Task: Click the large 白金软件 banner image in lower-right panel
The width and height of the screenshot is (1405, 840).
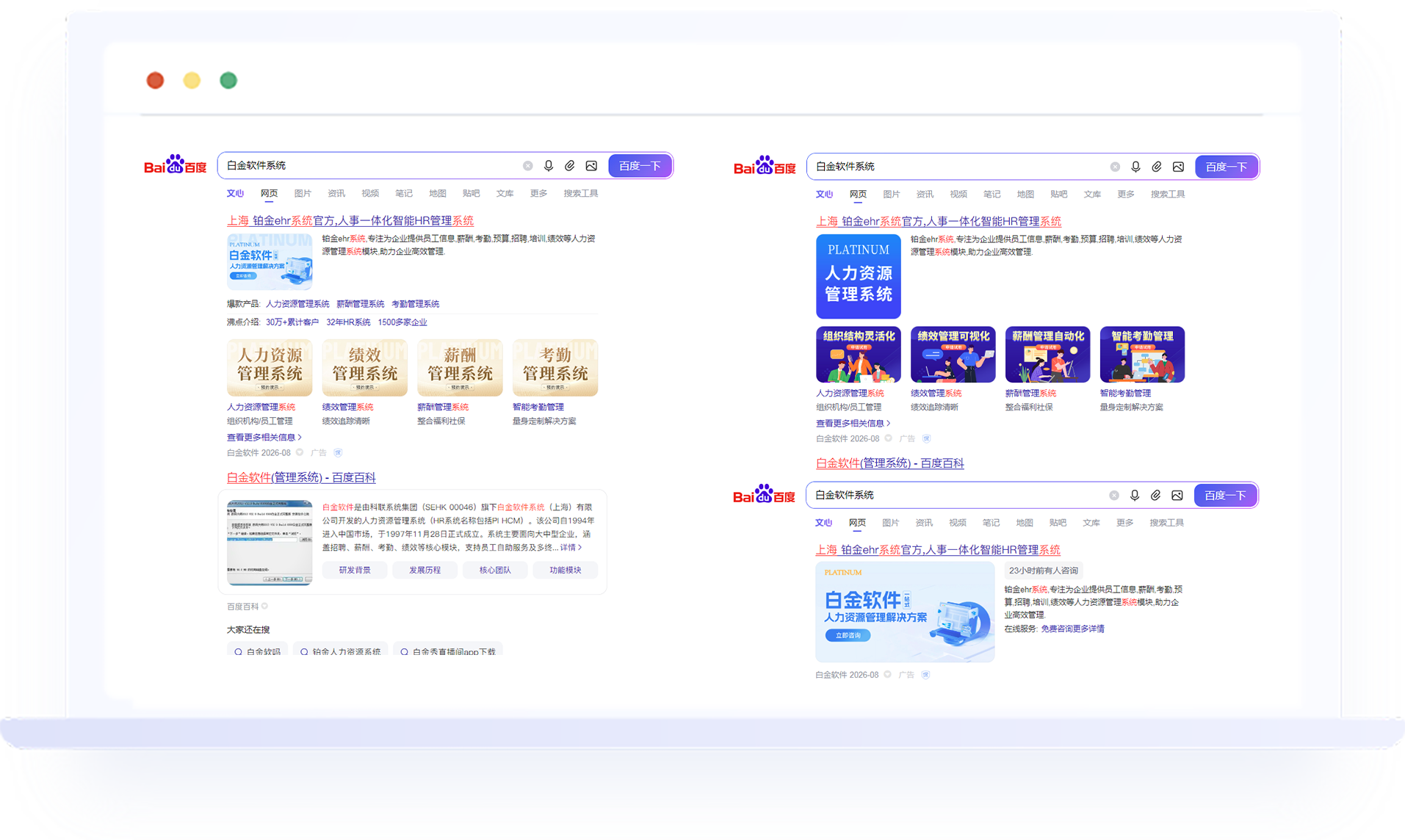Action: coord(905,613)
